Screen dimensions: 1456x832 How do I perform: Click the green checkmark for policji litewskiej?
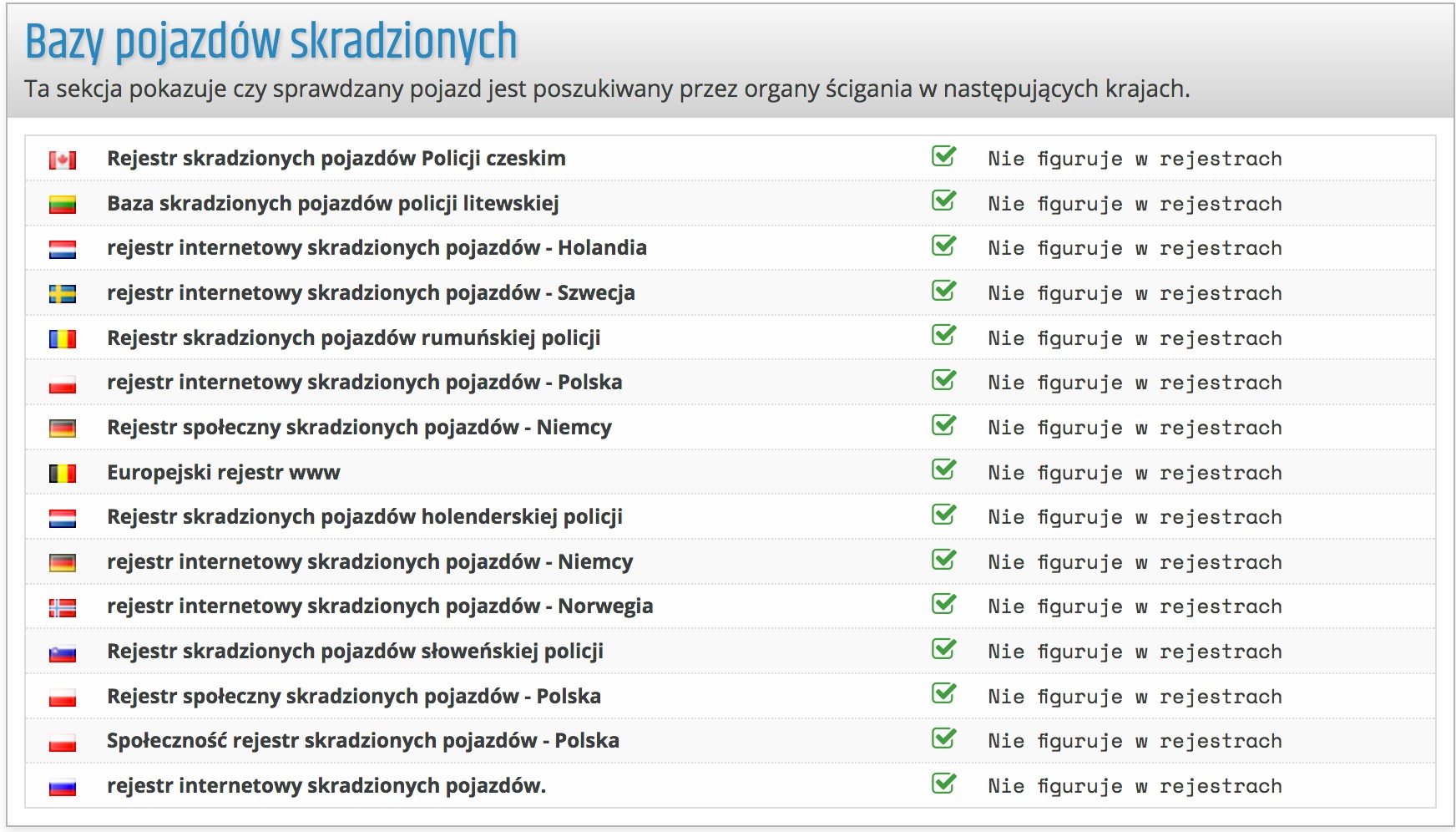tap(944, 200)
